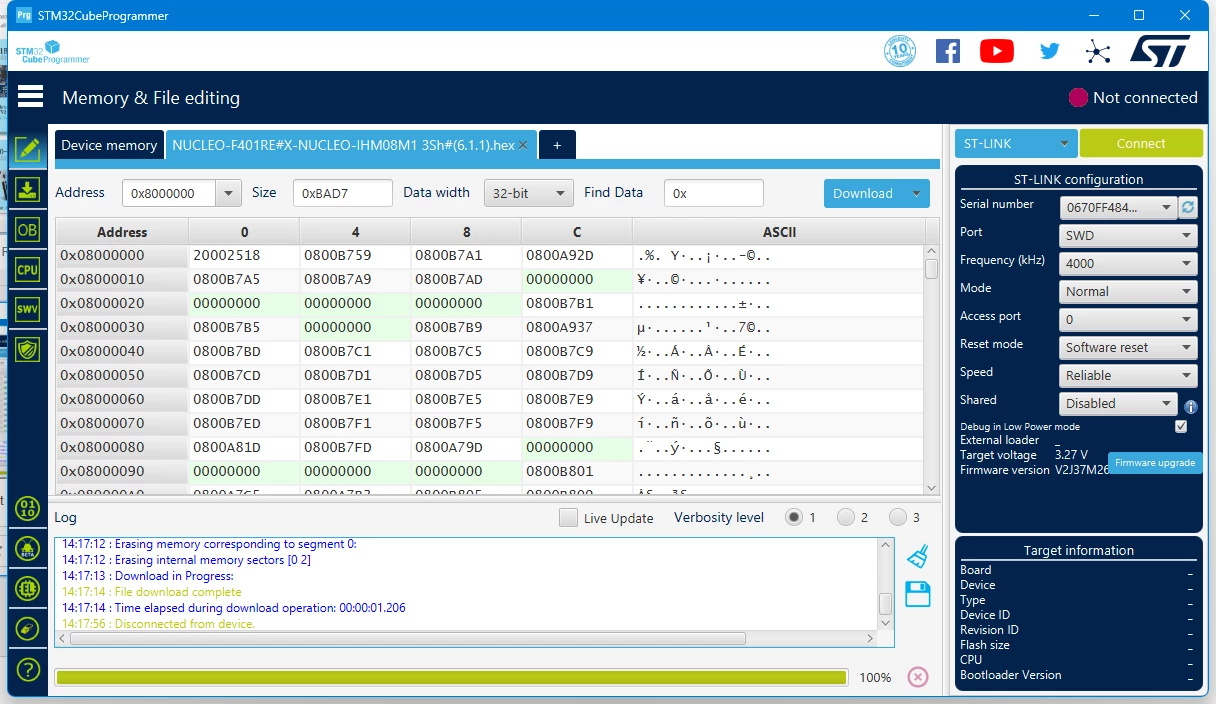Open the ST community network icon
The width and height of the screenshot is (1216, 704).
pyautogui.click(x=1098, y=52)
